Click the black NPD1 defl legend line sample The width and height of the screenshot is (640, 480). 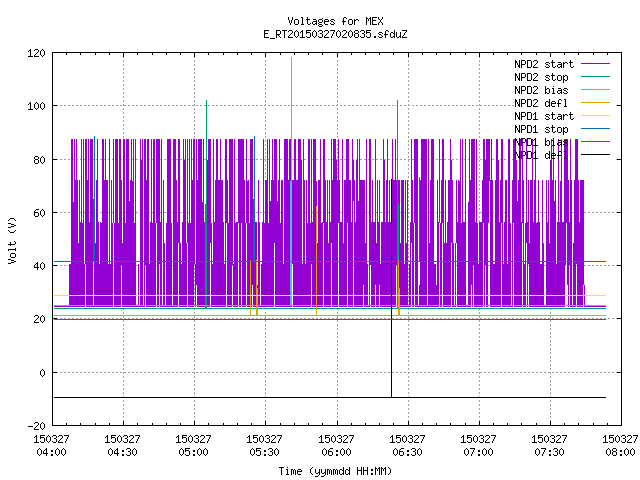point(595,155)
